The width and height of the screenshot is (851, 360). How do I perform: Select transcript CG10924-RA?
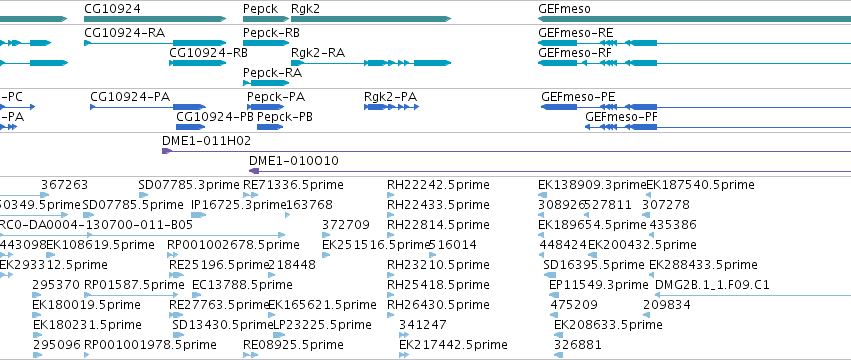click(155, 43)
